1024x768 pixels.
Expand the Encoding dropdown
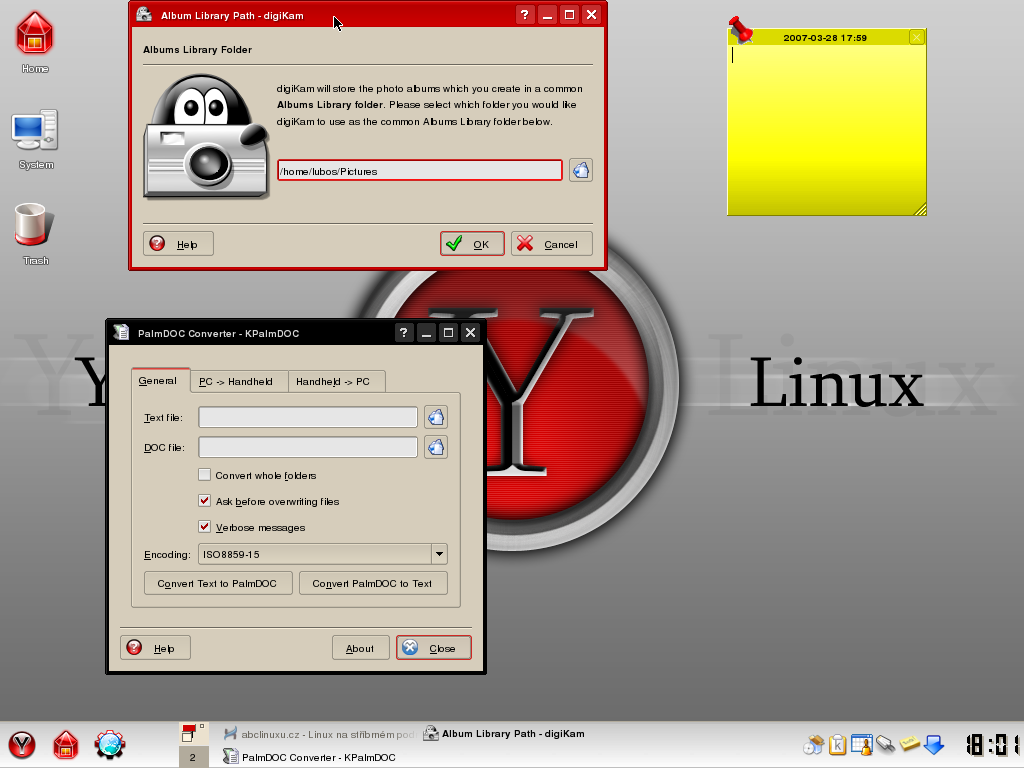coord(440,554)
